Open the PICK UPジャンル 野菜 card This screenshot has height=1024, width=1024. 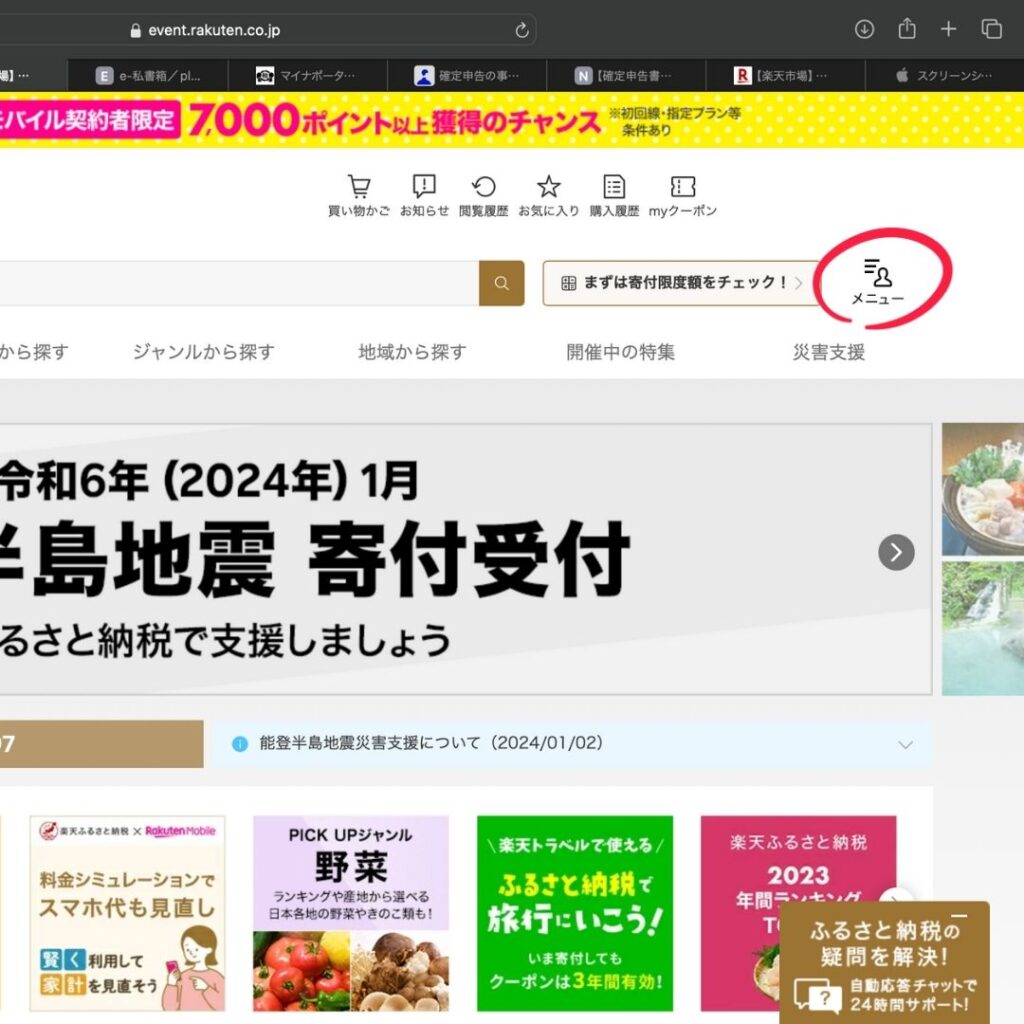click(351, 913)
